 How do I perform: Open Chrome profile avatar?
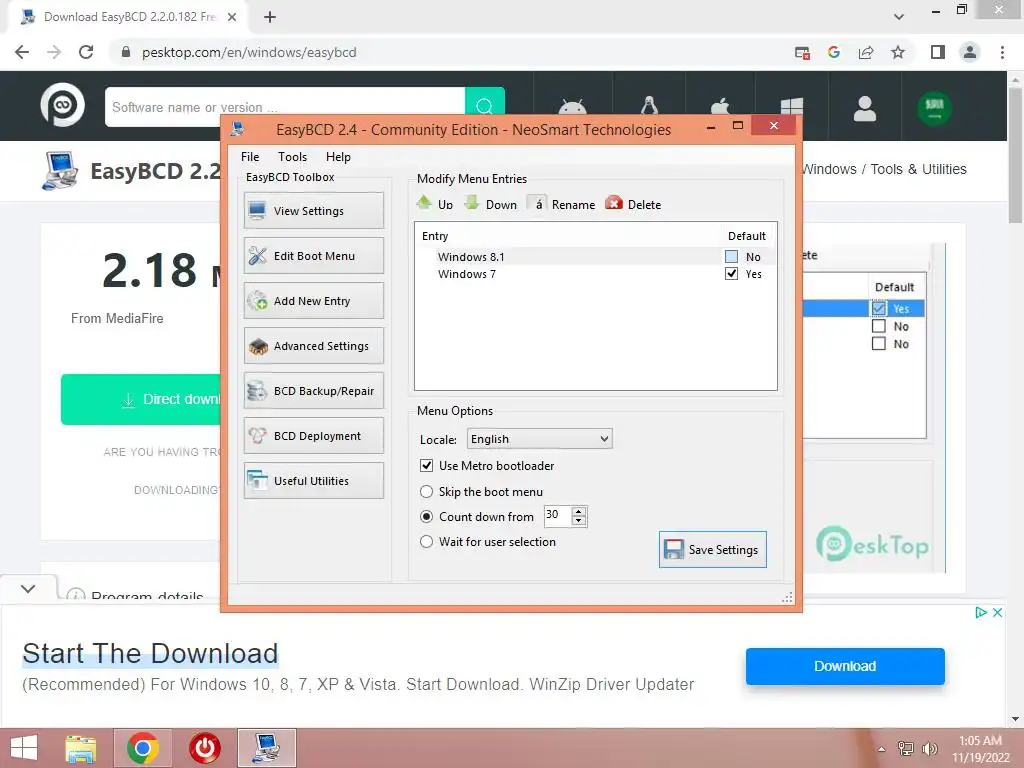970,52
